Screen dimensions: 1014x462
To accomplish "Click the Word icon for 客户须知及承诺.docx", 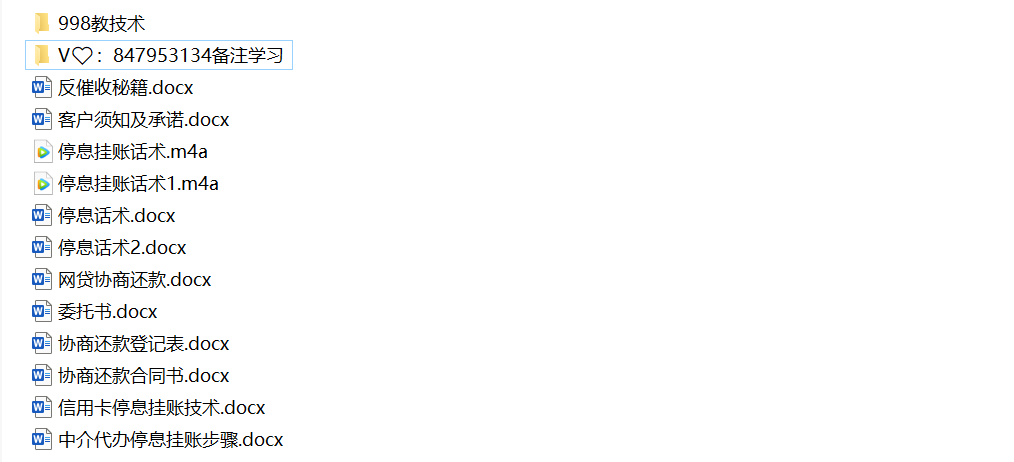I will (x=42, y=120).
